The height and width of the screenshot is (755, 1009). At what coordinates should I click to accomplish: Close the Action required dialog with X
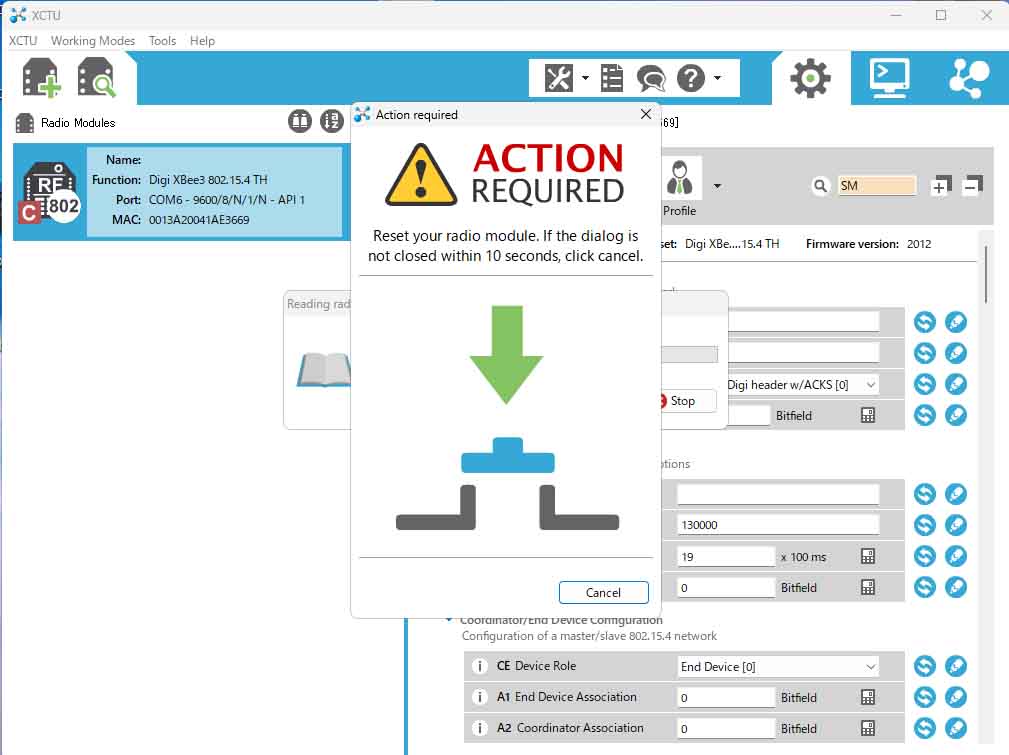tap(646, 114)
